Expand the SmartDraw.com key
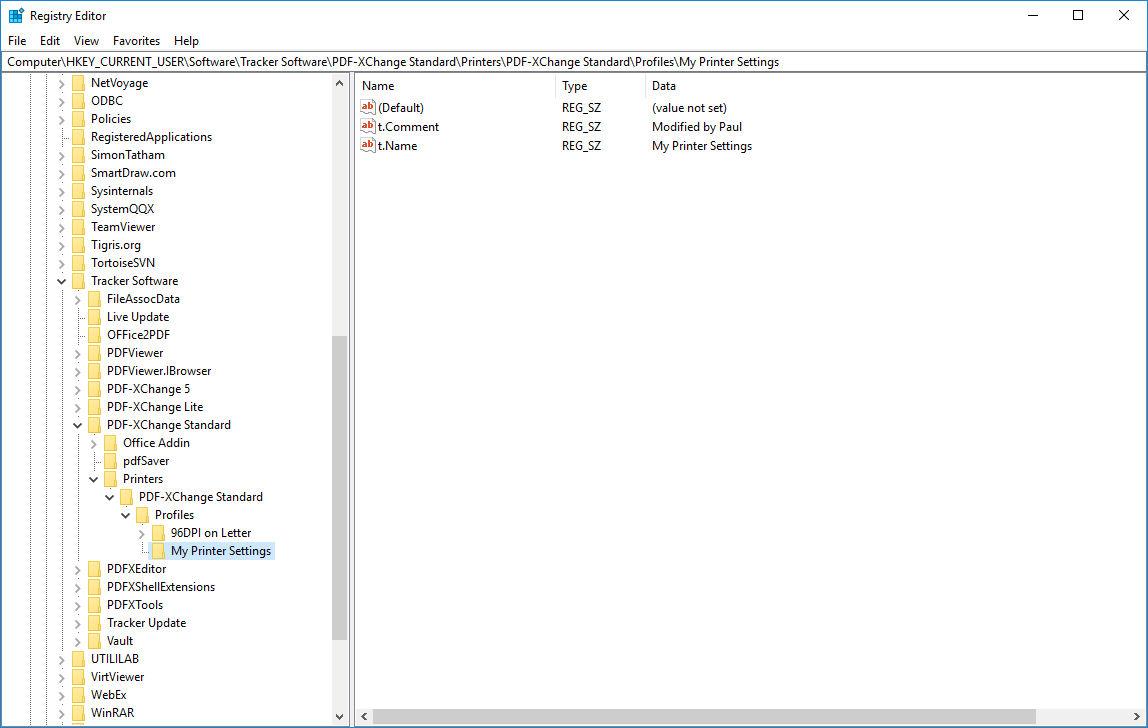The width and height of the screenshot is (1148, 728). 62,173
